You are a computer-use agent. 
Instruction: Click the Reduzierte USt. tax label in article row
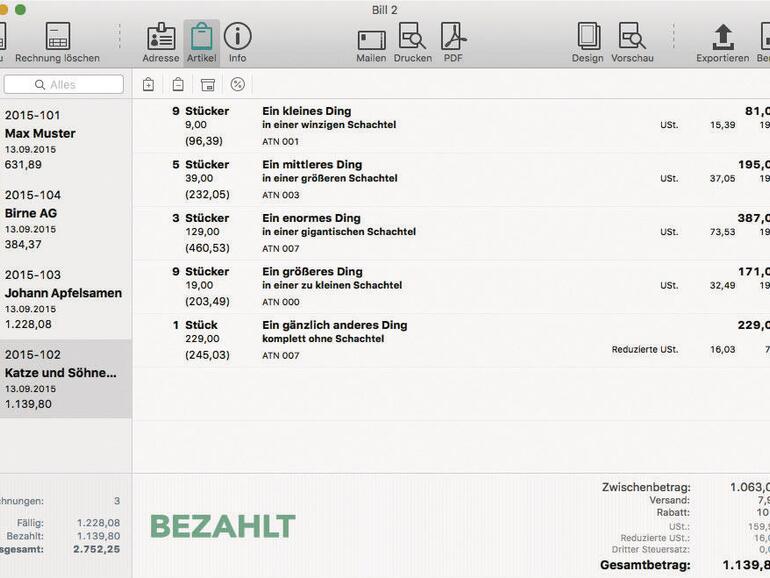coord(645,350)
